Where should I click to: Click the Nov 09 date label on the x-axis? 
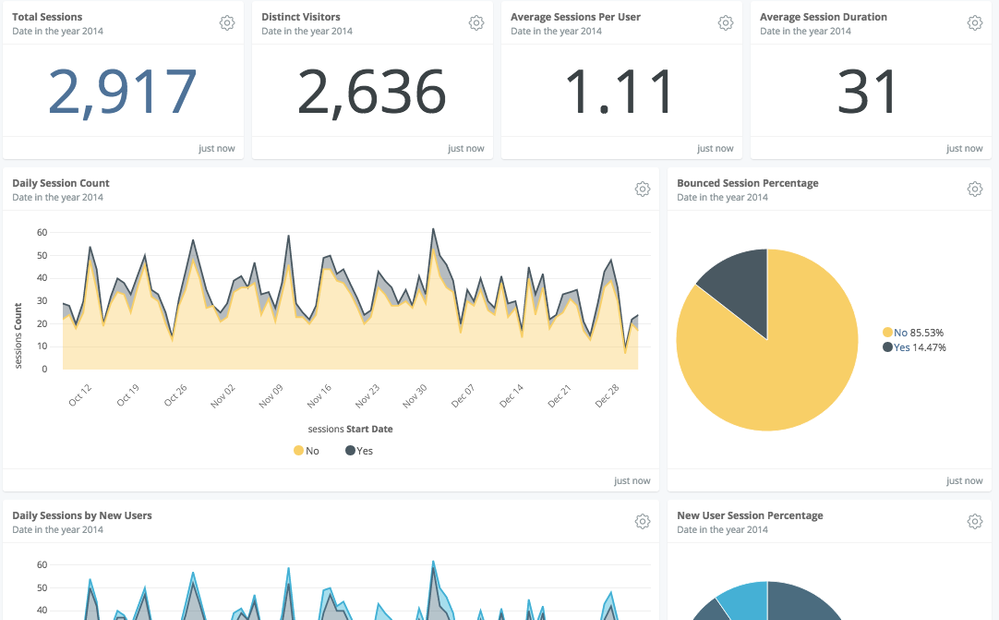pyautogui.click(x=271, y=396)
